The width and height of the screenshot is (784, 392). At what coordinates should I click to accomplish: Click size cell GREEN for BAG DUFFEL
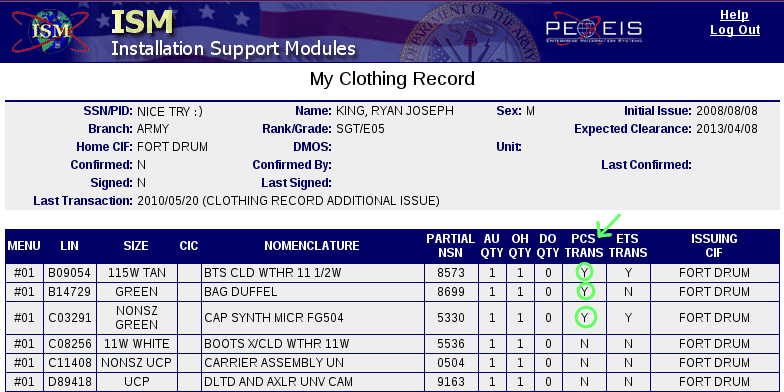click(136, 292)
